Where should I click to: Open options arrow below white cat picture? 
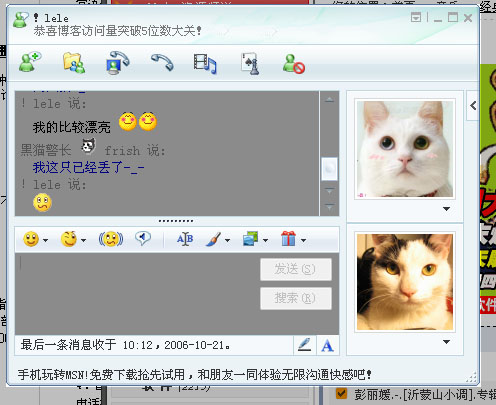click(x=446, y=209)
